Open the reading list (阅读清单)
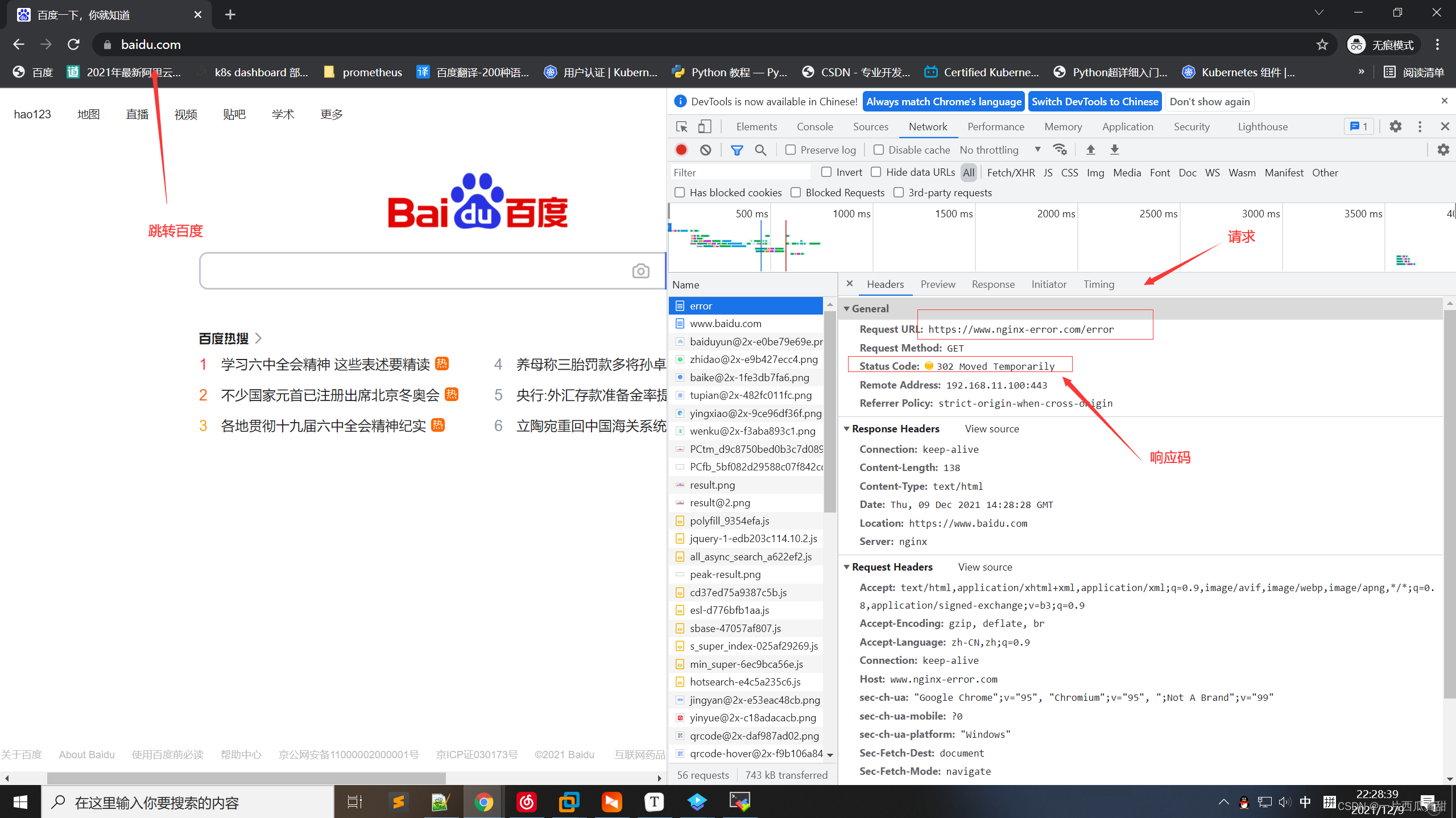The width and height of the screenshot is (1456, 818). coord(1413,72)
